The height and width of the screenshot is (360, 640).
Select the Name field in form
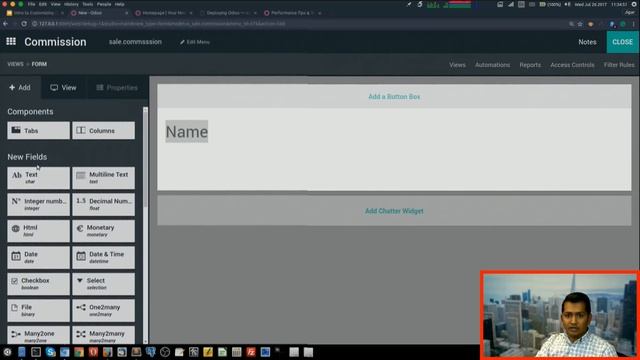point(187,131)
